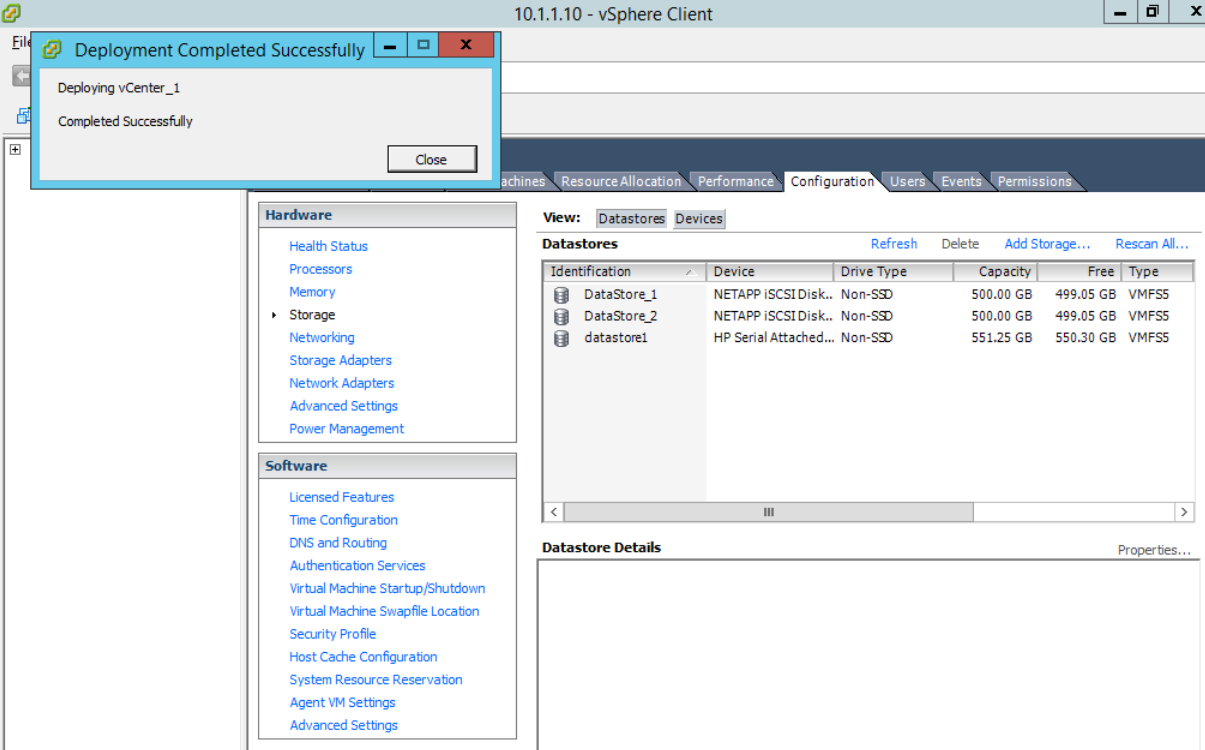Switch the view to Devices

(698, 218)
